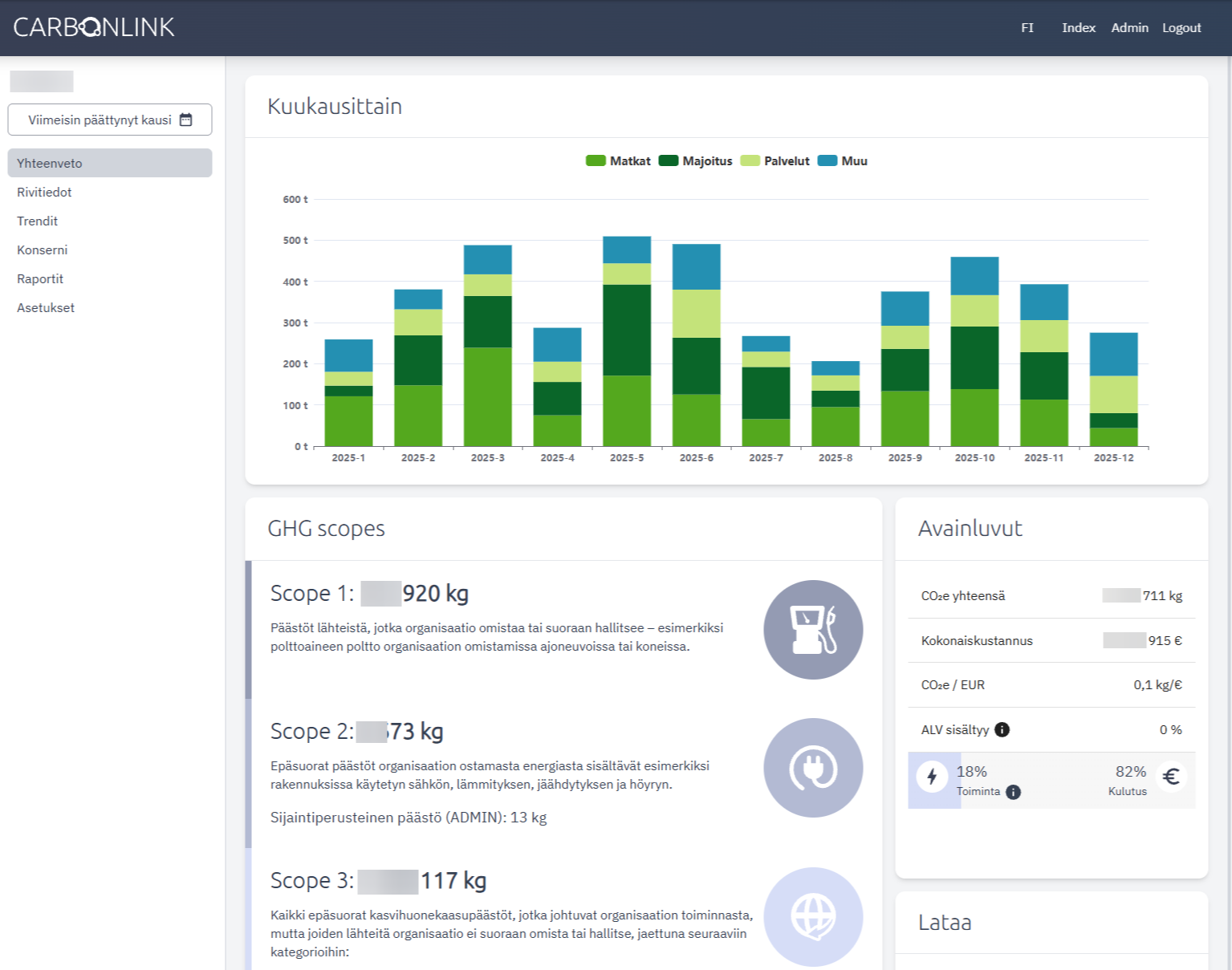Click the 2025-3 bar in the chart
The width and height of the screenshot is (1232, 970).
488,346
